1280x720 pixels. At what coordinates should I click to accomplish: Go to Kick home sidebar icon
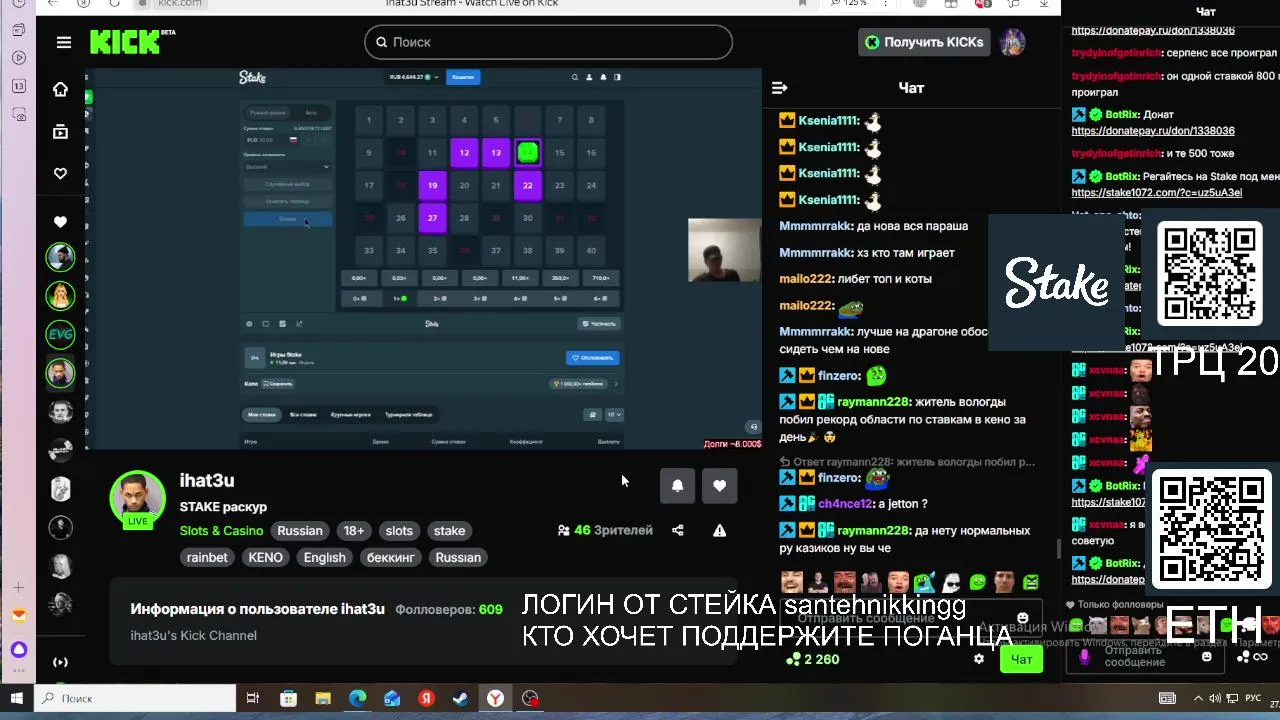pos(61,89)
